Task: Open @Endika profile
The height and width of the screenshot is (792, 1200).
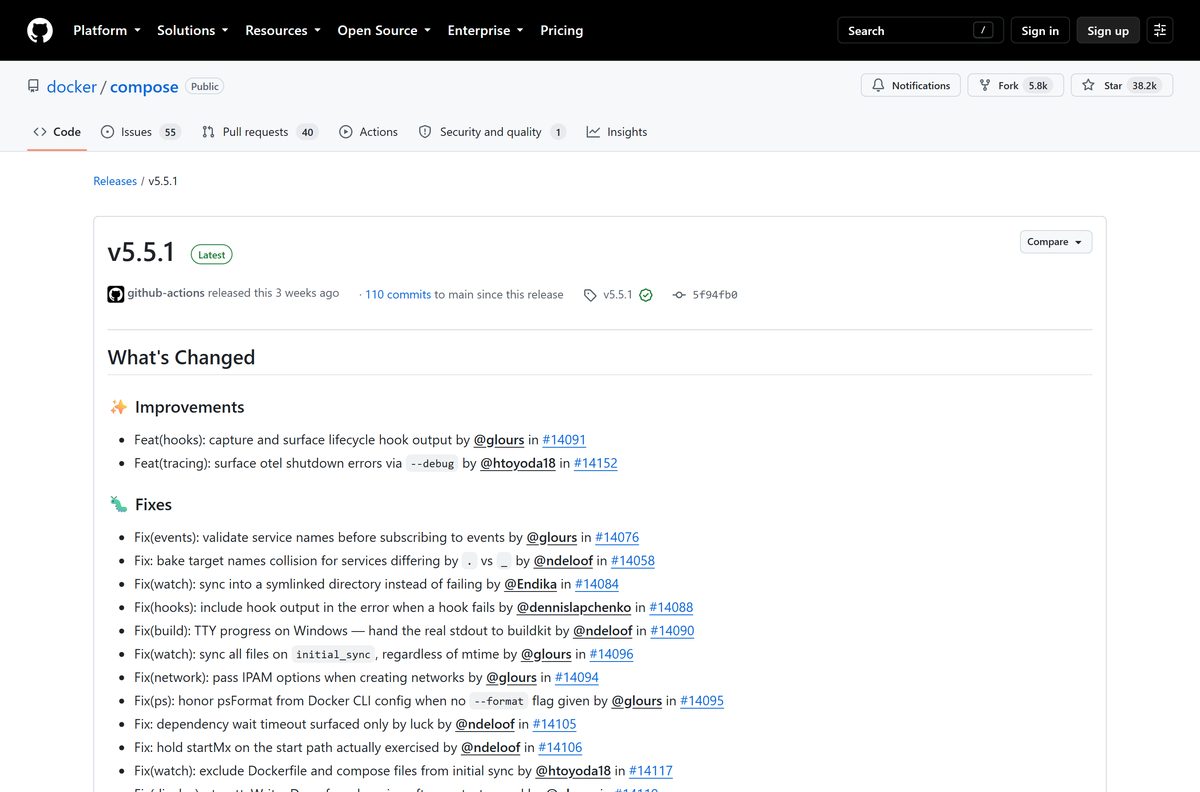Action: [x=530, y=584]
